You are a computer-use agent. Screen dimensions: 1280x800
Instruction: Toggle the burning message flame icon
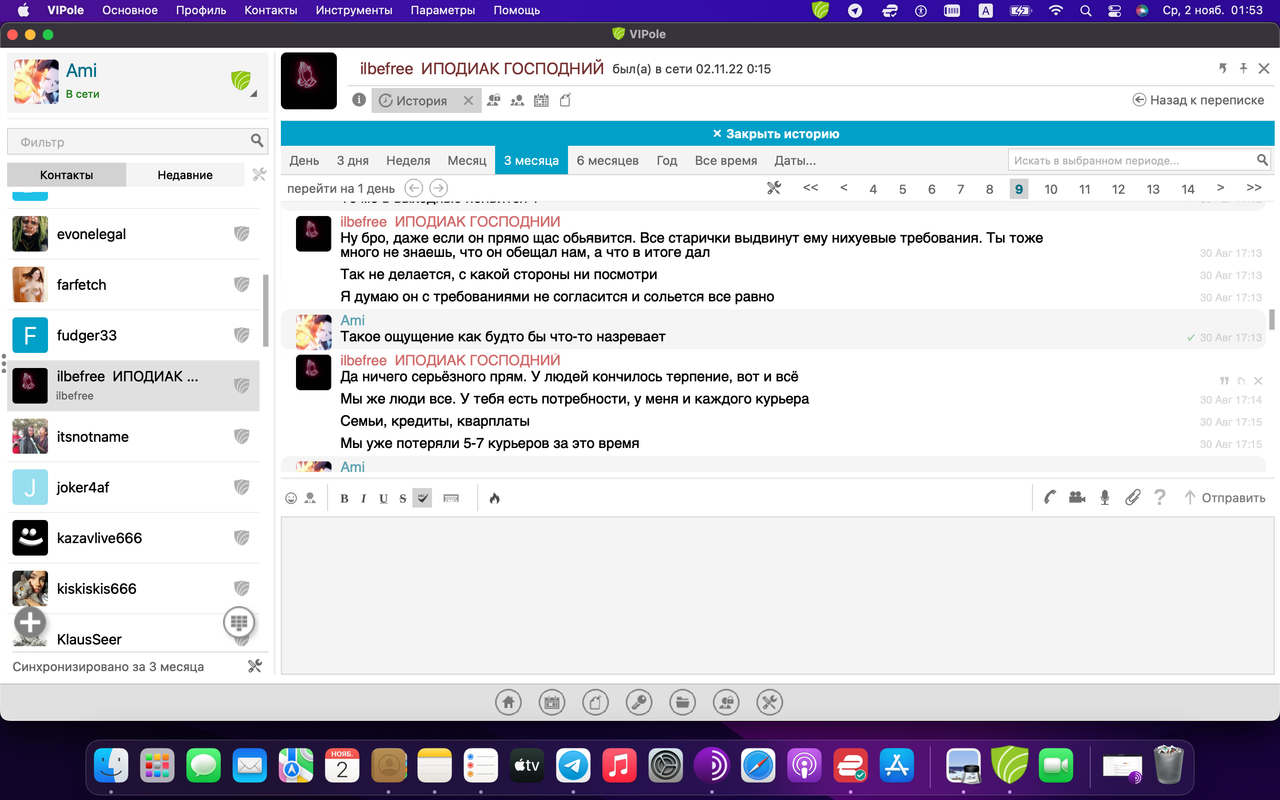494,498
